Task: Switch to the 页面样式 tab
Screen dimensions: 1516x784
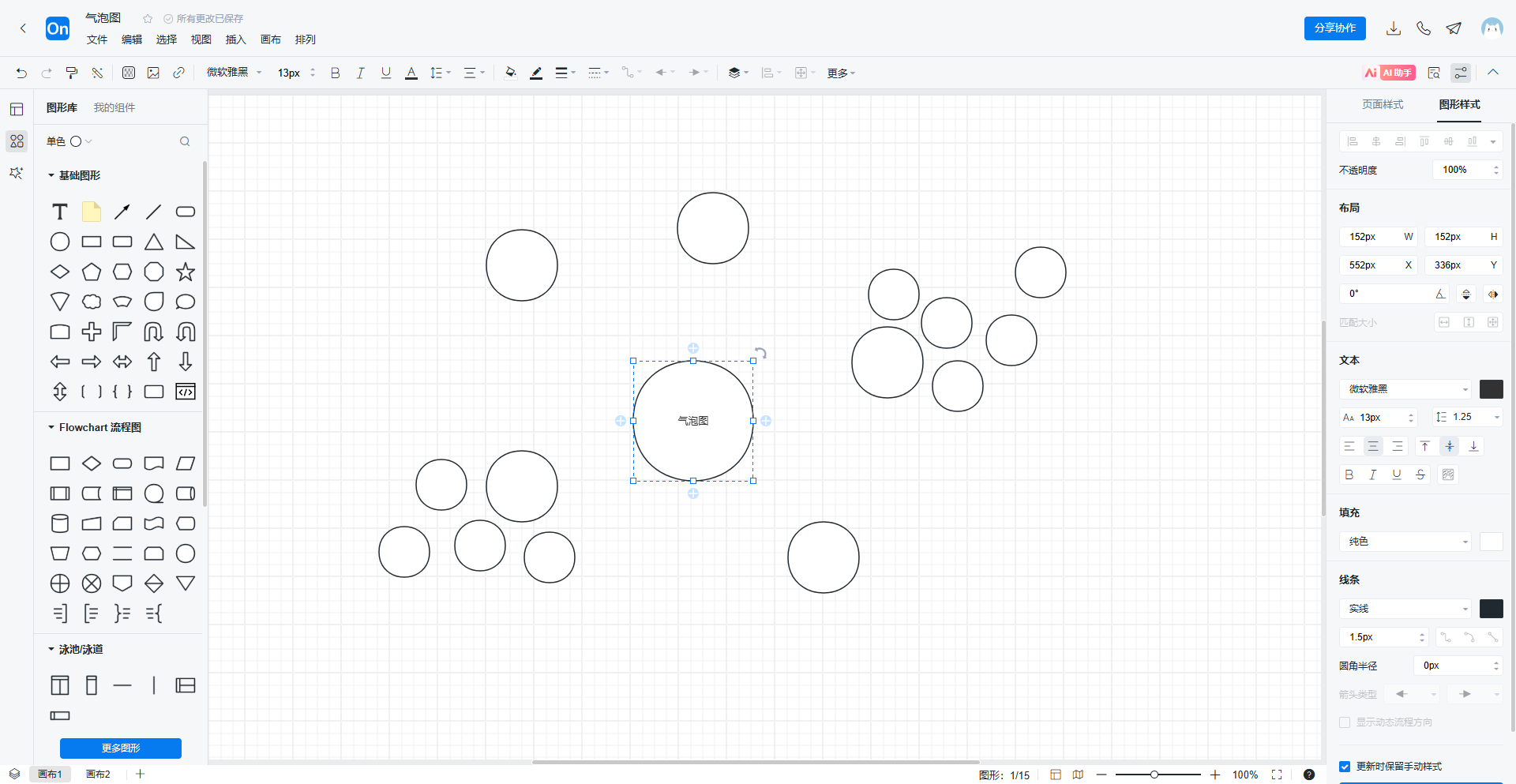Action: 1383,104
